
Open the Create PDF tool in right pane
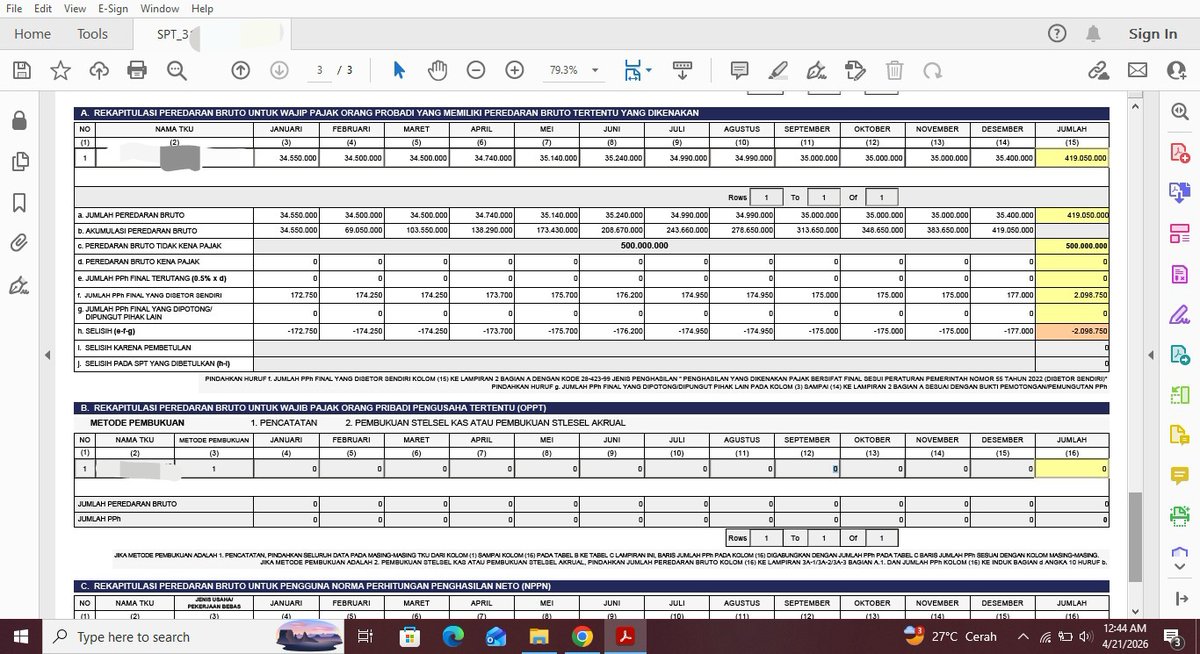click(x=1179, y=153)
